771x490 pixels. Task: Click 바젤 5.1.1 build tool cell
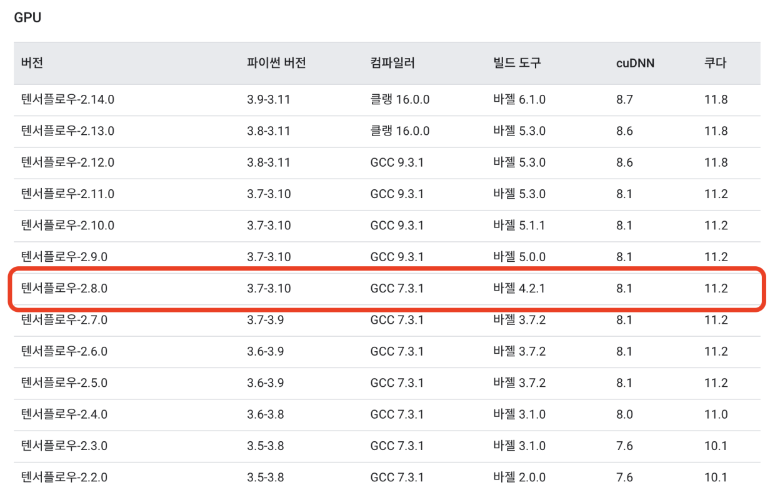click(519, 225)
